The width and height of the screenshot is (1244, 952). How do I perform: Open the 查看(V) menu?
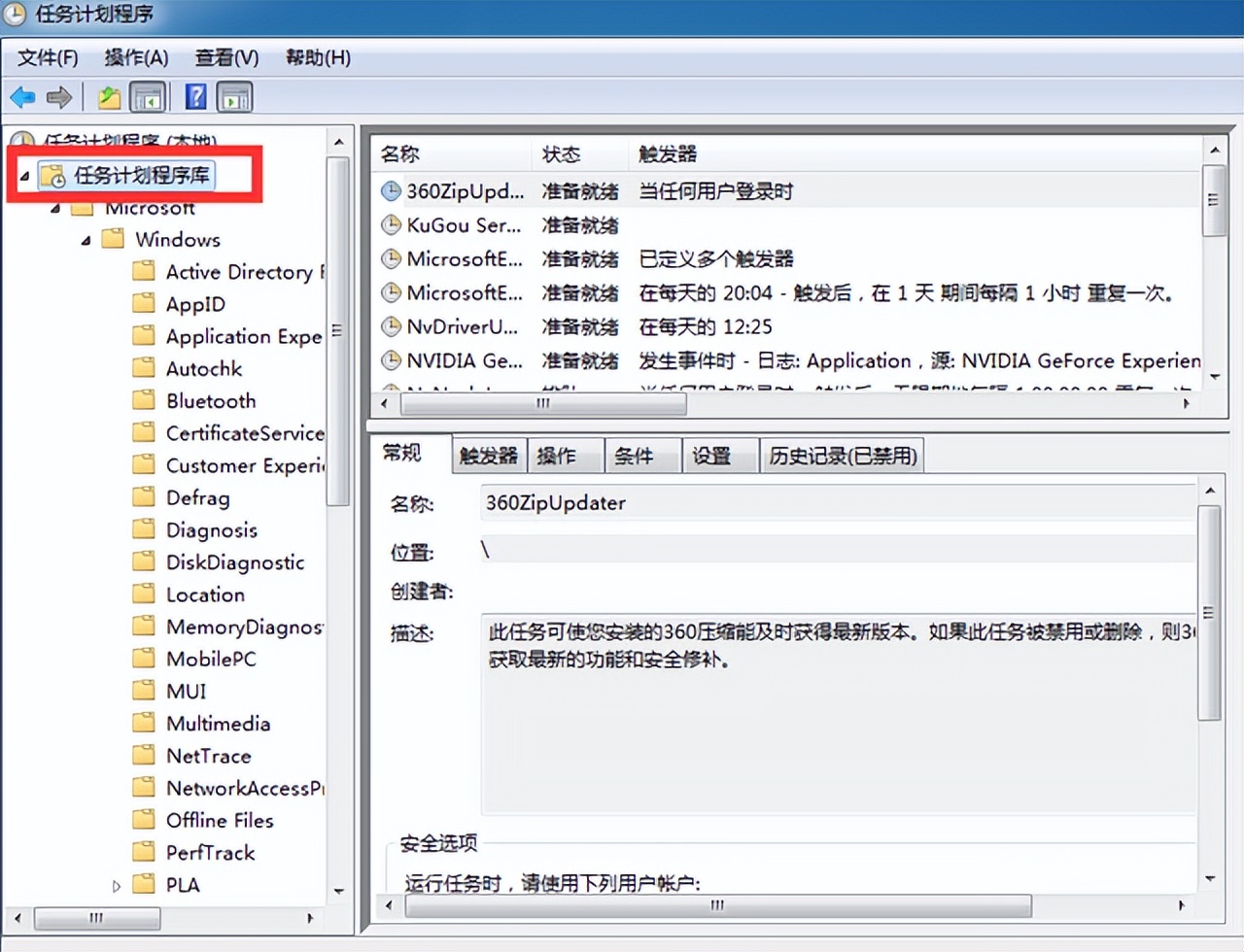coord(225,57)
